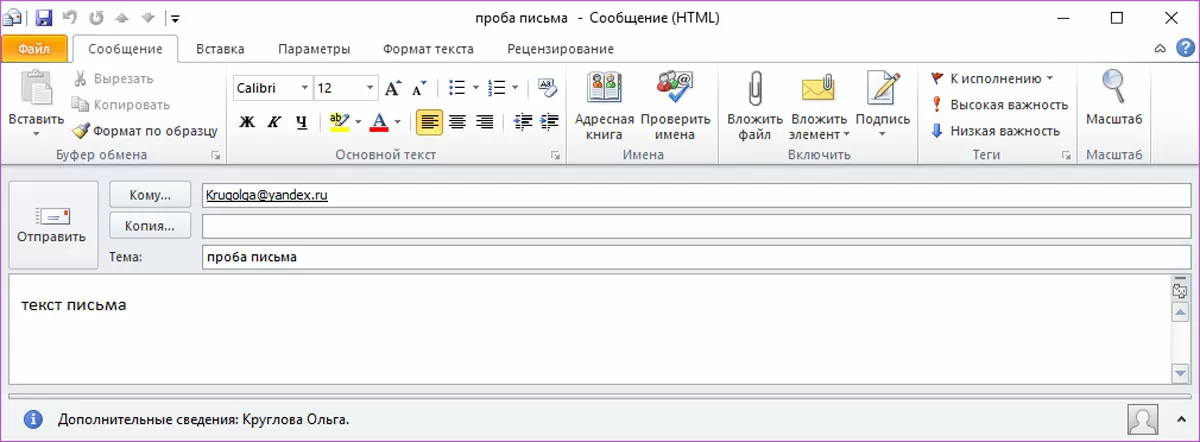Viewport: 1200px width, 442px height.
Task: Click the Krugolga@yandex.ru recipient address
Action: (x=266, y=196)
